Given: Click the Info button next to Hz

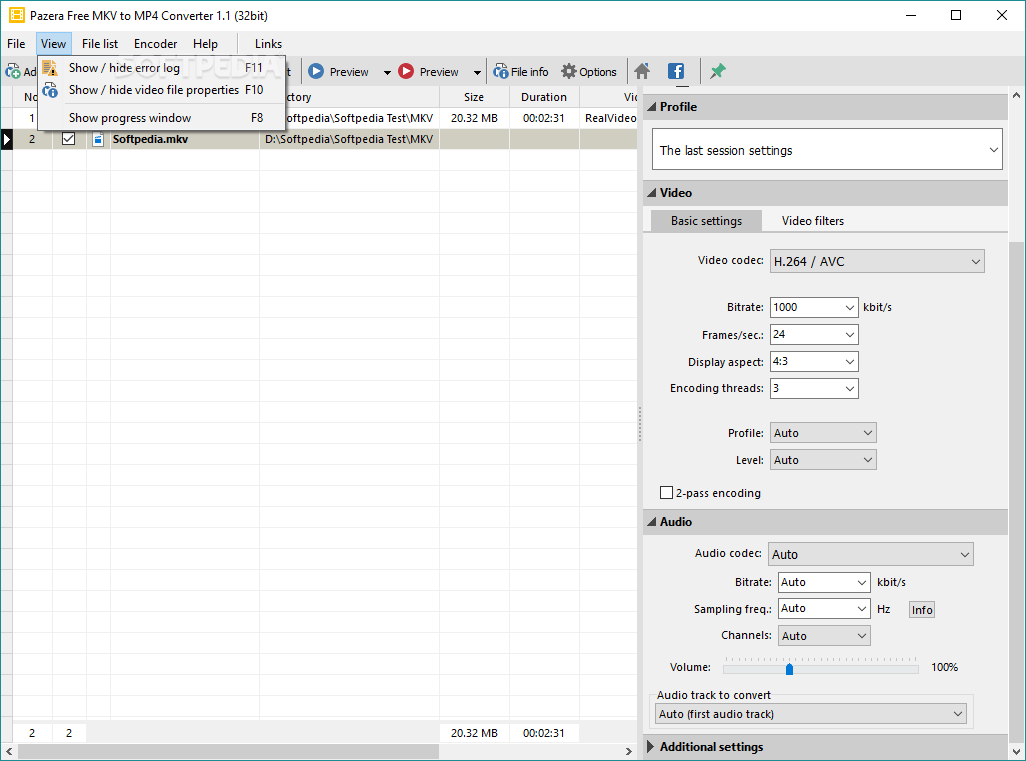Looking at the screenshot, I should [x=922, y=610].
